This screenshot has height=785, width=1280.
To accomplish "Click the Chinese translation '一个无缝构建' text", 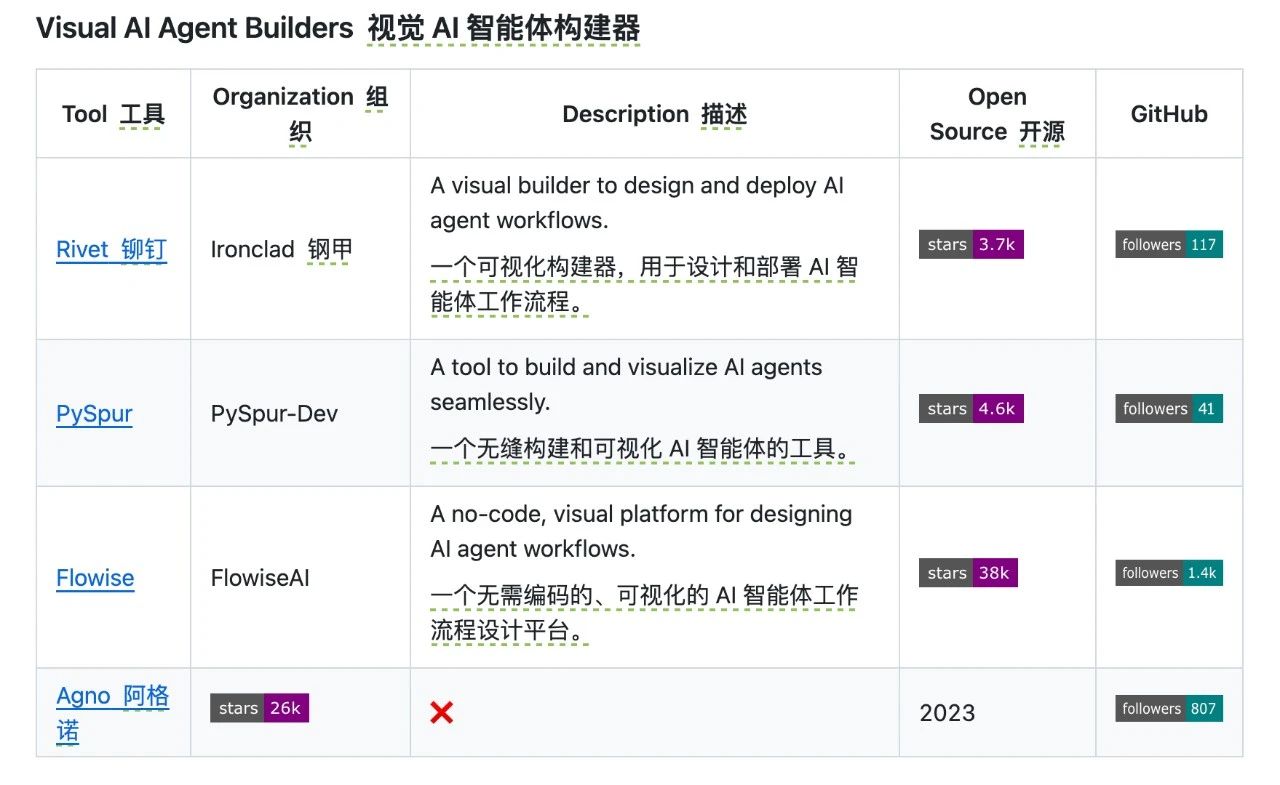I will tap(642, 449).
